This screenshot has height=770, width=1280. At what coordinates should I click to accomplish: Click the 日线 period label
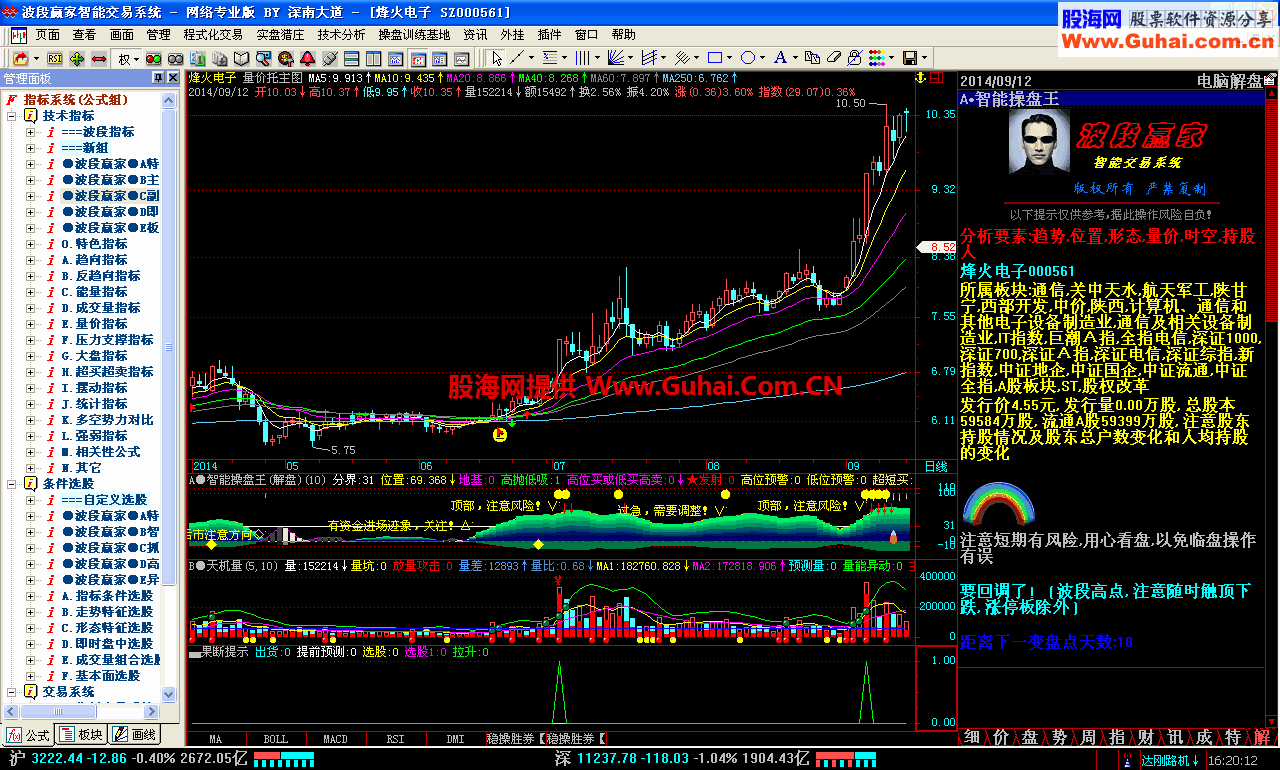pyautogui.click(x=936, y=466)
